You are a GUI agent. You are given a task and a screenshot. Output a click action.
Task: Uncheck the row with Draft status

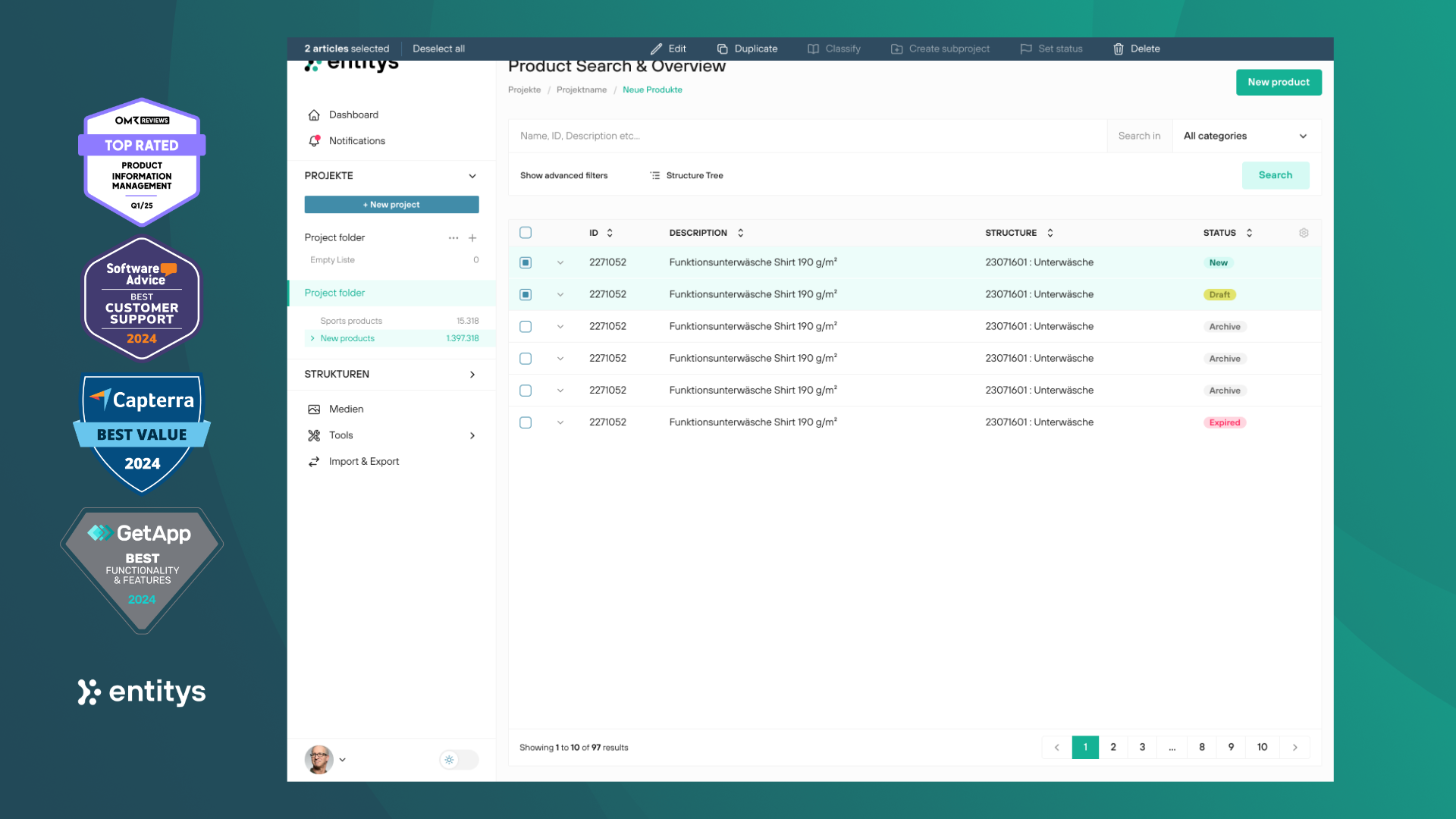[526, 294]
